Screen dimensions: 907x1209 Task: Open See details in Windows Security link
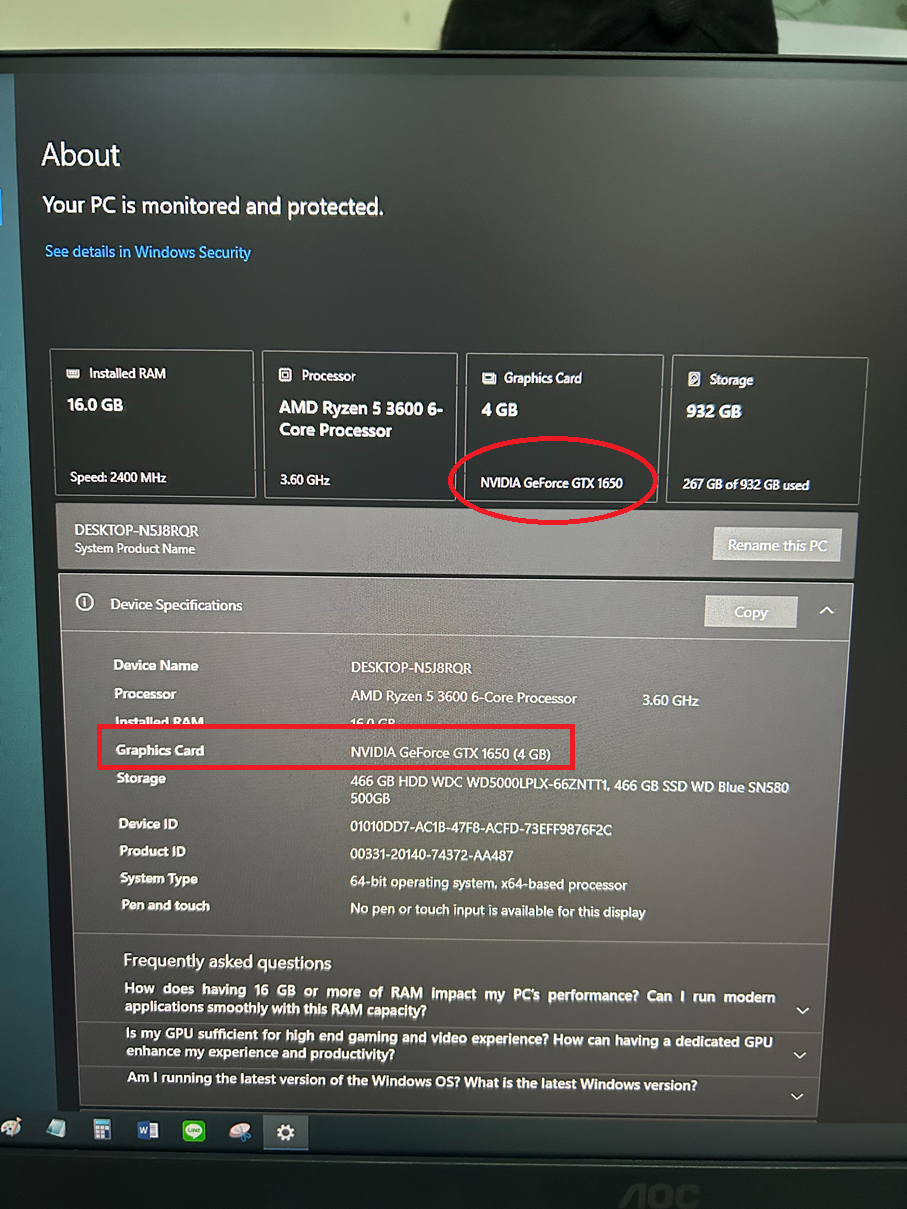(148, 252)
